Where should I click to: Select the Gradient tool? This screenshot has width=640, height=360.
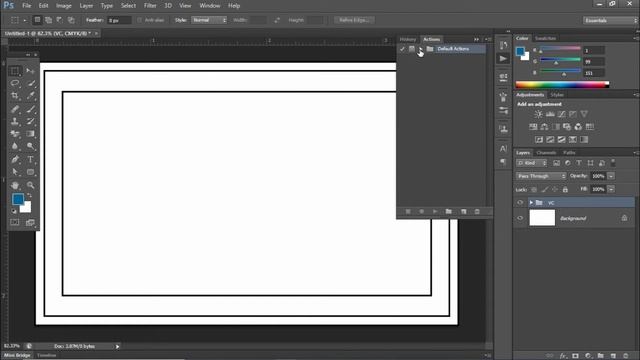pyautogui.click(x=31, y=133)
